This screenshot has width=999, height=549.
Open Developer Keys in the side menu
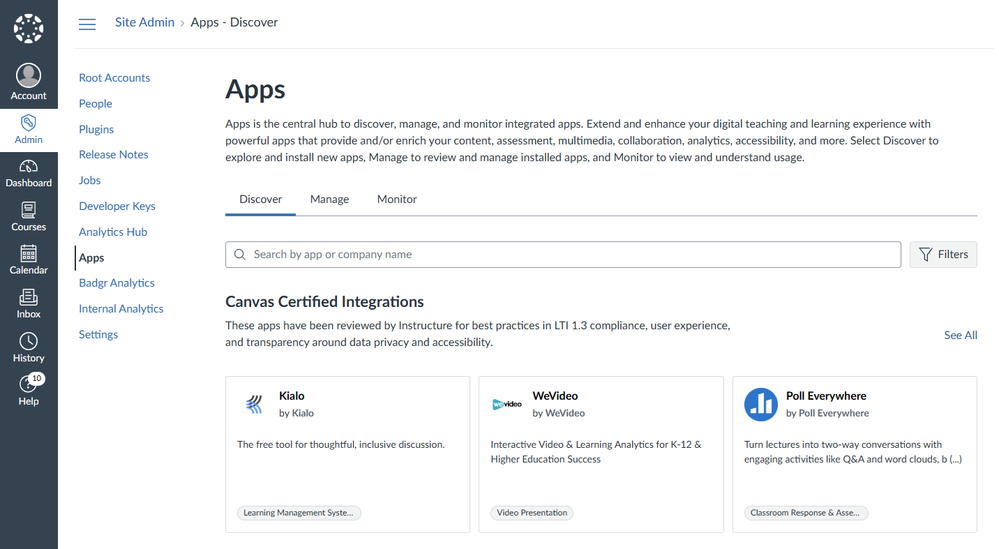click(x=117, y=206)
